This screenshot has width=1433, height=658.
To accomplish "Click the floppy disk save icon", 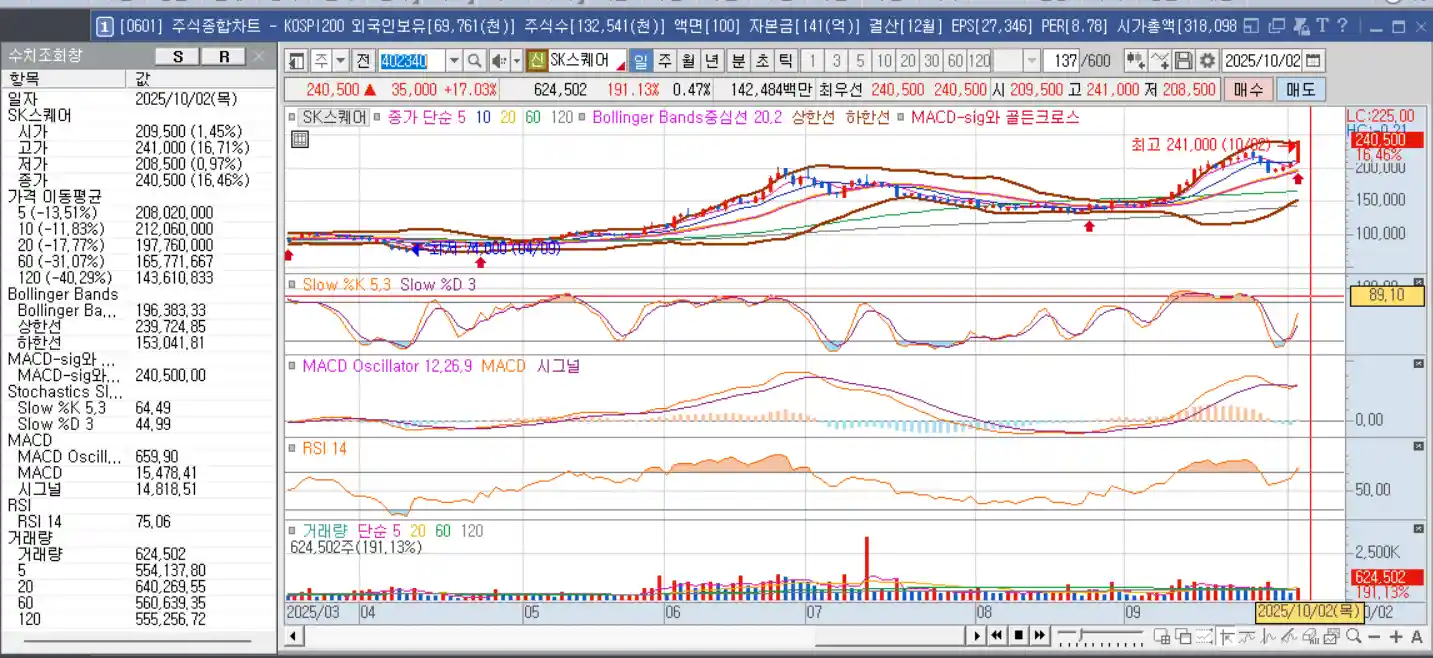I will [x=1183, y=60].
